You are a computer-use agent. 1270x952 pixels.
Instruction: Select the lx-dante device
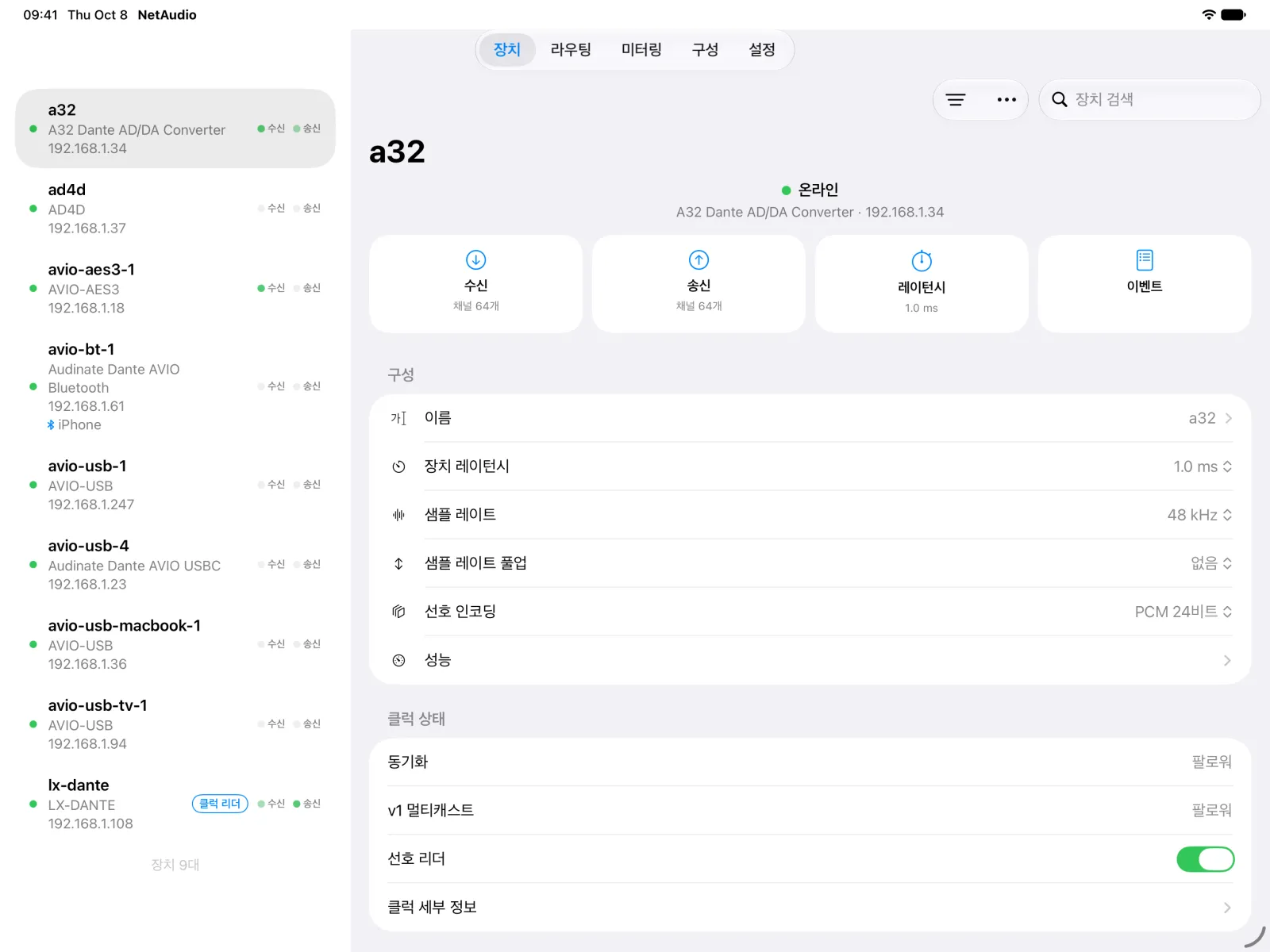(x=175, y=804)
